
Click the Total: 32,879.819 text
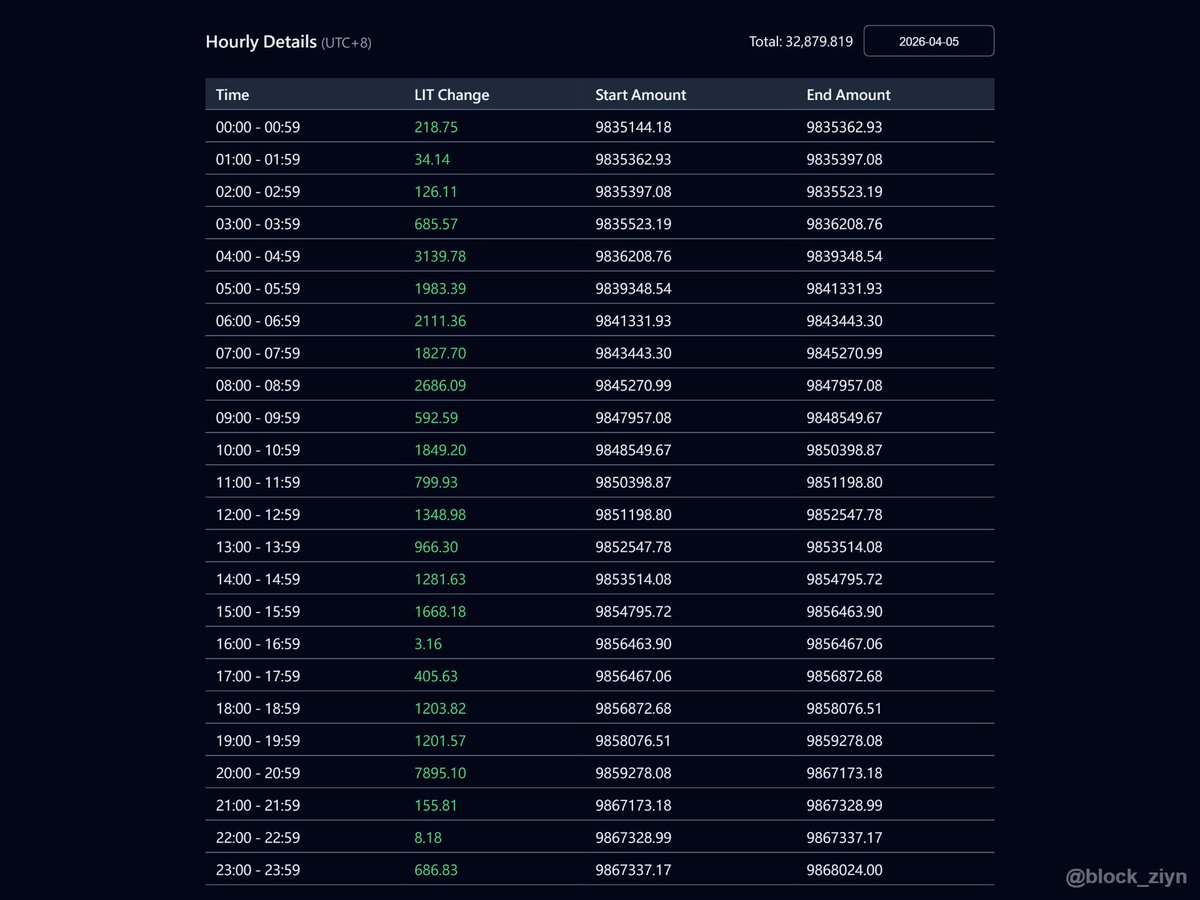[801, 41]
